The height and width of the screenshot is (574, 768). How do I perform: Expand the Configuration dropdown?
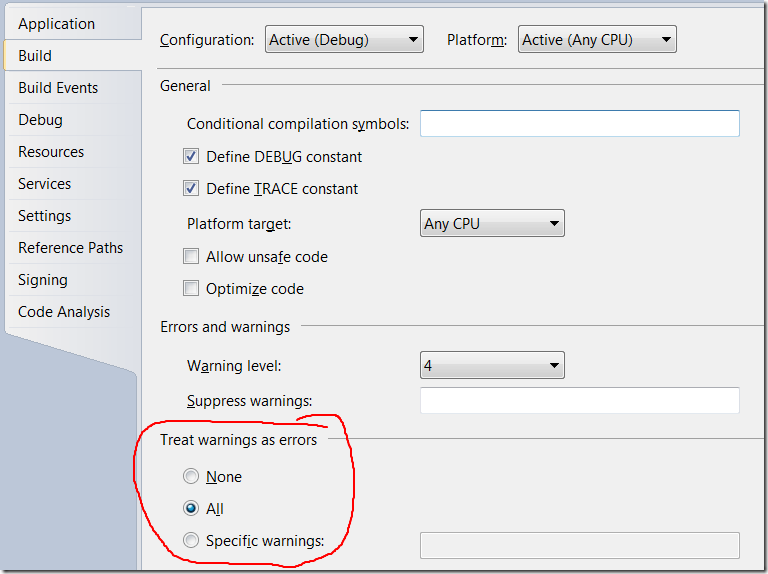point(344,40)
